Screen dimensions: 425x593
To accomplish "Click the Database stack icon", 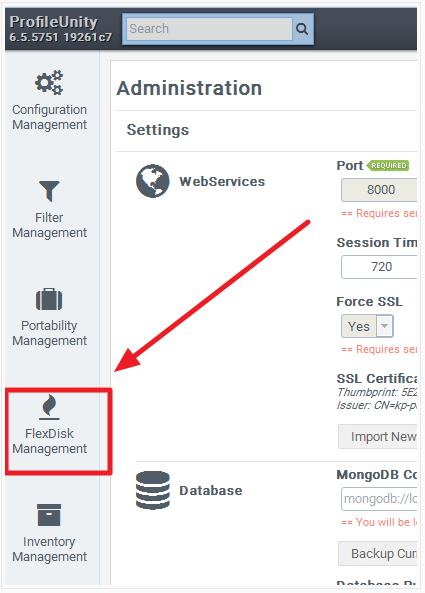I will (x=153, y=490).
